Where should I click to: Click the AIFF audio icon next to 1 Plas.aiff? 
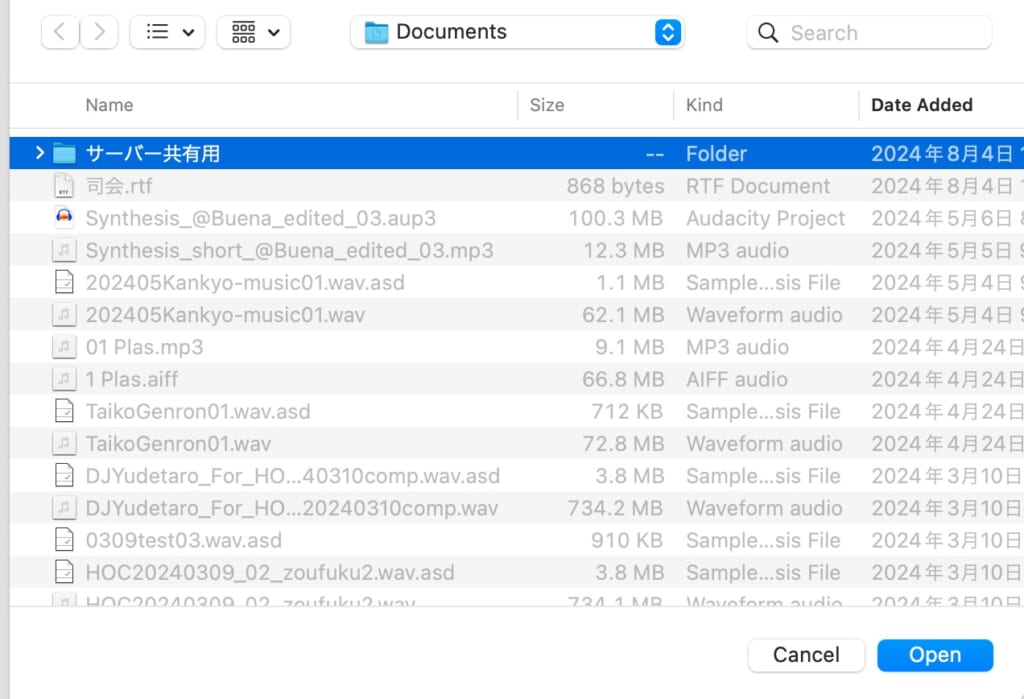[x=64, y=379]
